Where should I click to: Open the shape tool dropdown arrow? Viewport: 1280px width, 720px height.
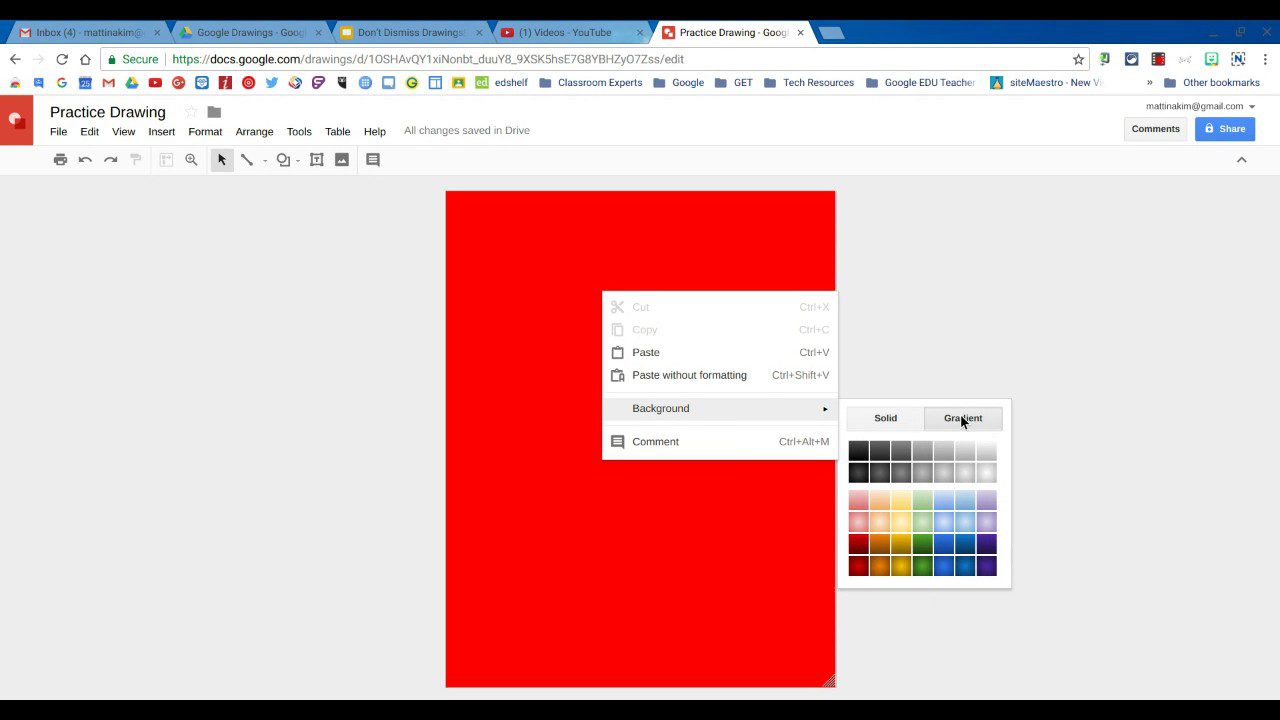click(298, 161)
